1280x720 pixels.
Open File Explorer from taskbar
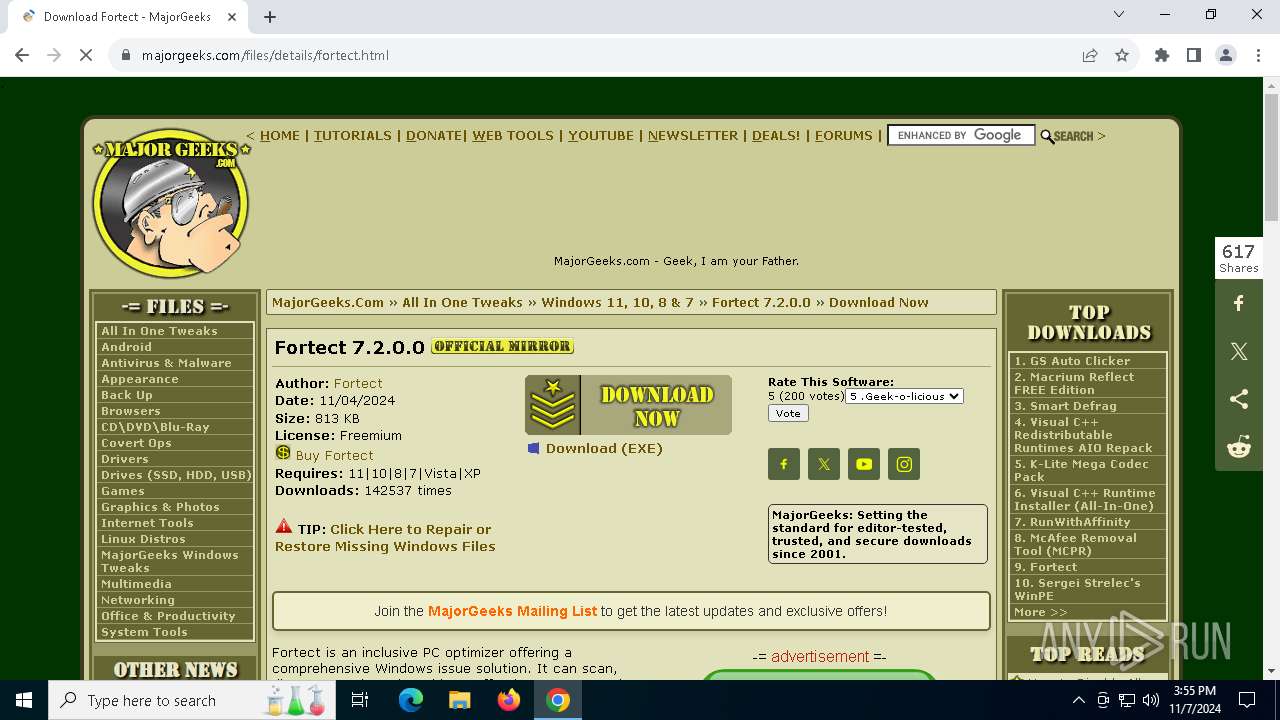point(460,700)
